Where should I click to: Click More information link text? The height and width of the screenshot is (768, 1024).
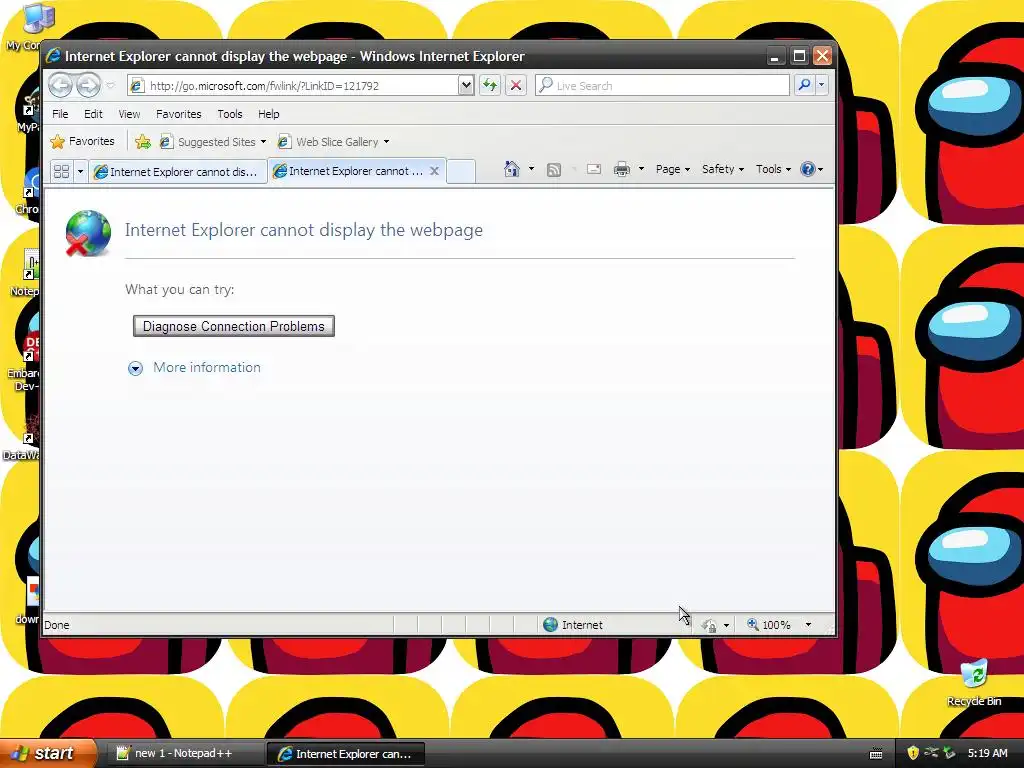207,367
